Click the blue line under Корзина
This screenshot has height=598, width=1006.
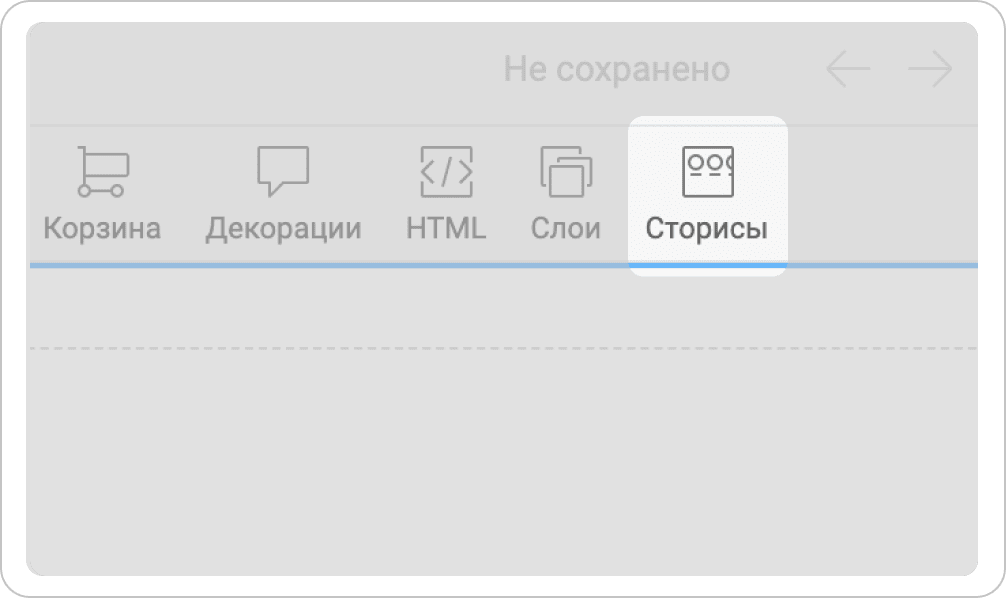tap(102, 265)
